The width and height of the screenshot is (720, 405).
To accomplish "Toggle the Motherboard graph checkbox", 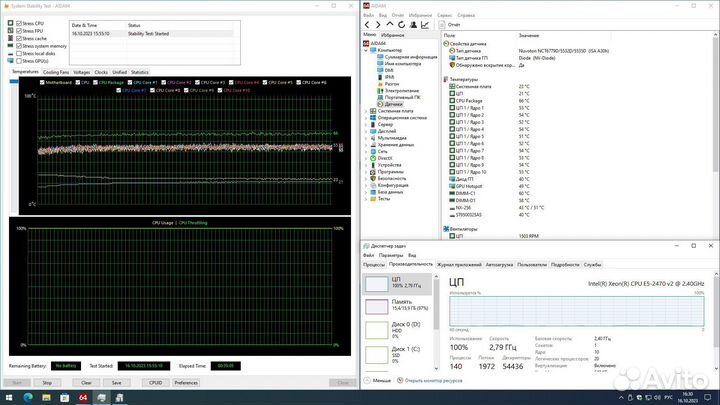I will pos(42,83).
